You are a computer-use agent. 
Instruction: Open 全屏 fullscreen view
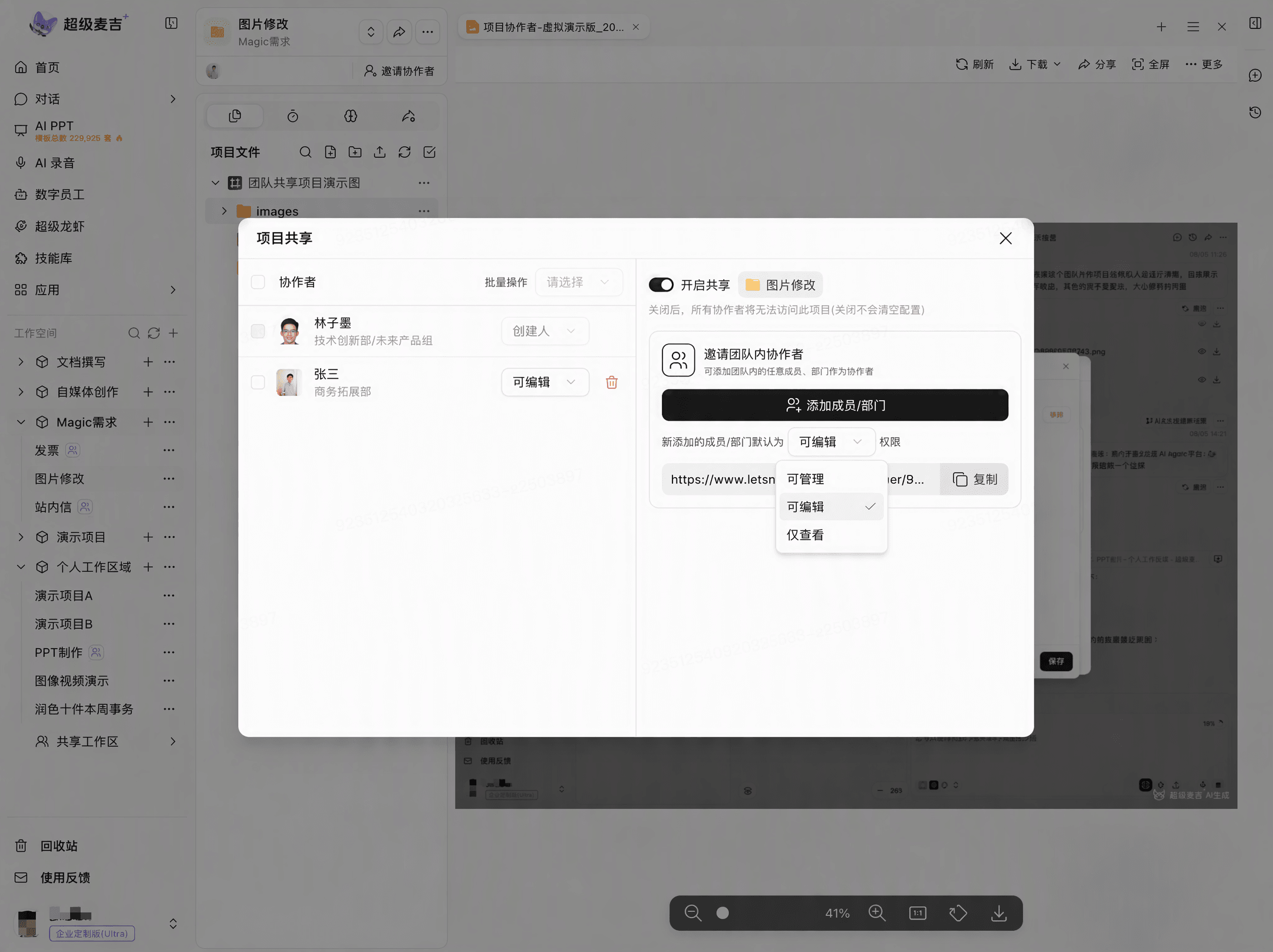(1150, 64)
